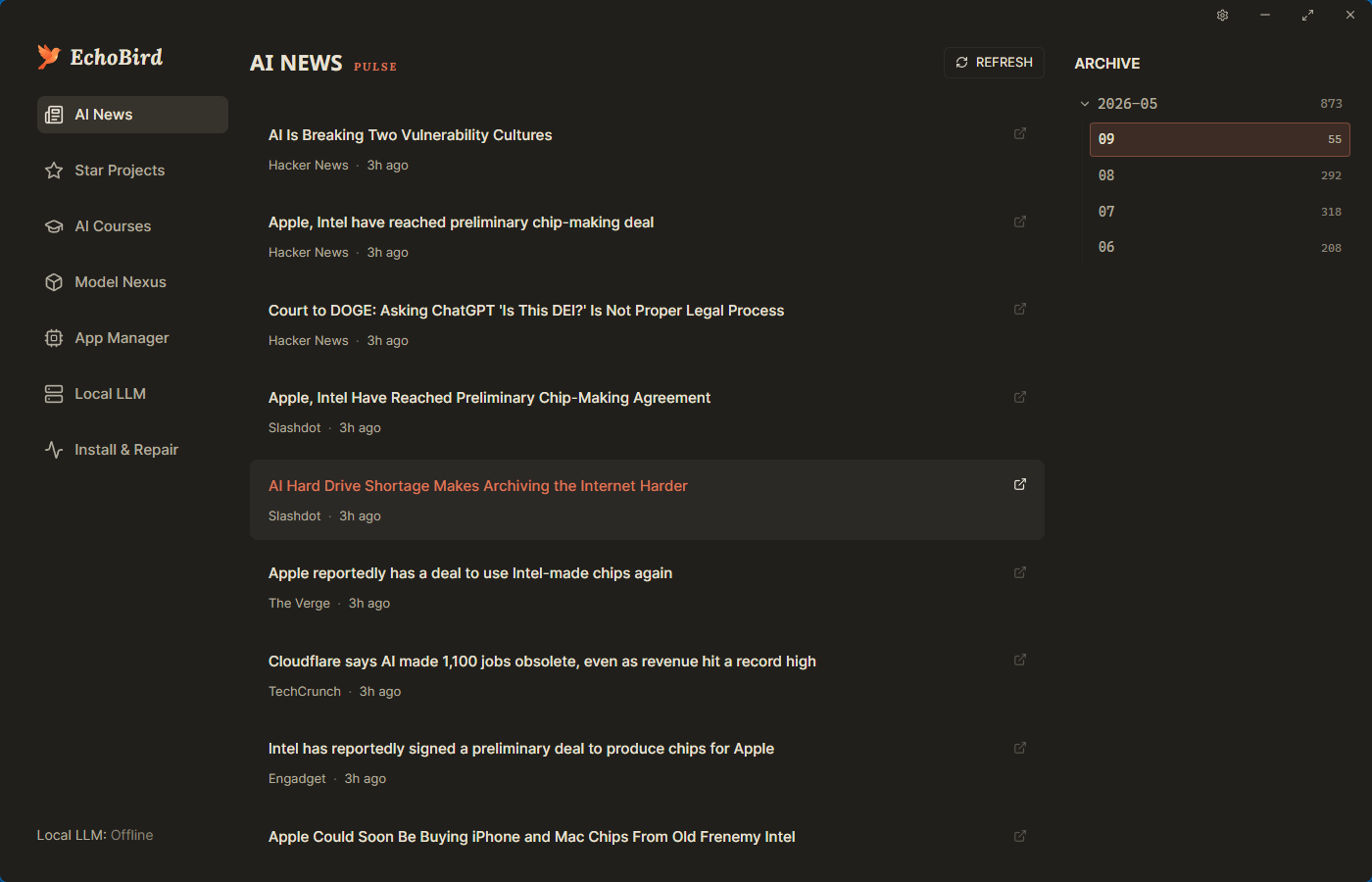
Task: Open 'AI Is Breaking Two Vulnerability Cultures' headline
Action: [410, 135]
